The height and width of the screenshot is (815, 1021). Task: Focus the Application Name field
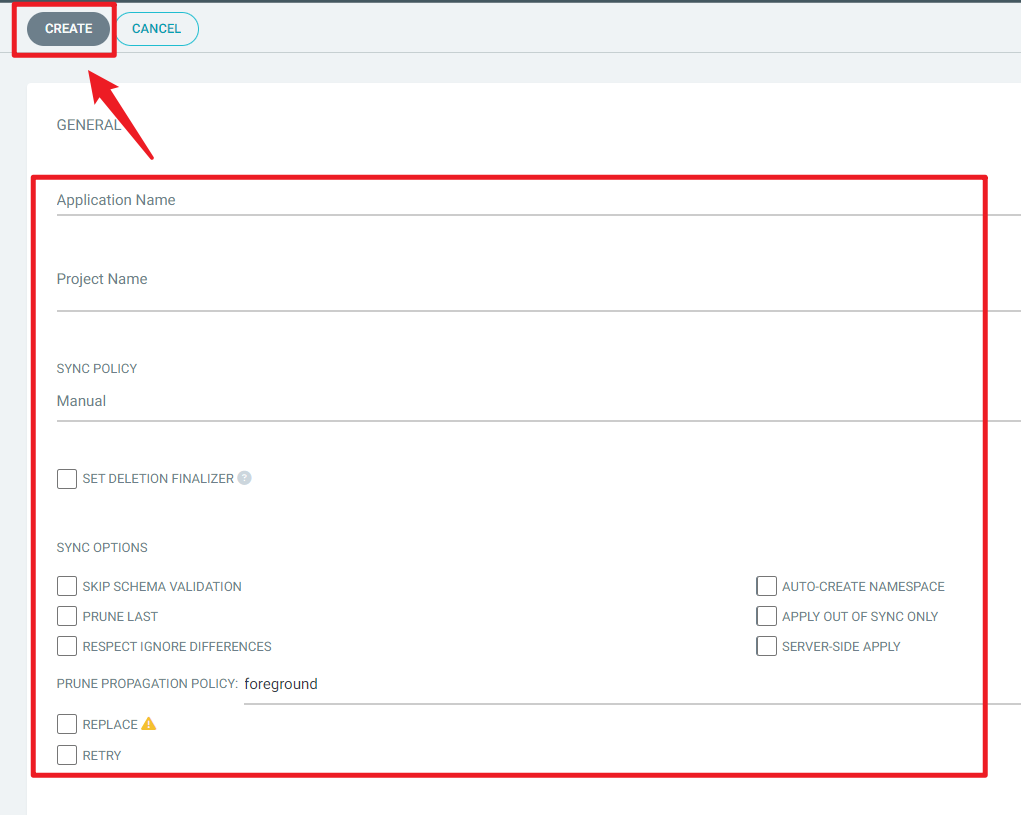(x=538, y=200)
